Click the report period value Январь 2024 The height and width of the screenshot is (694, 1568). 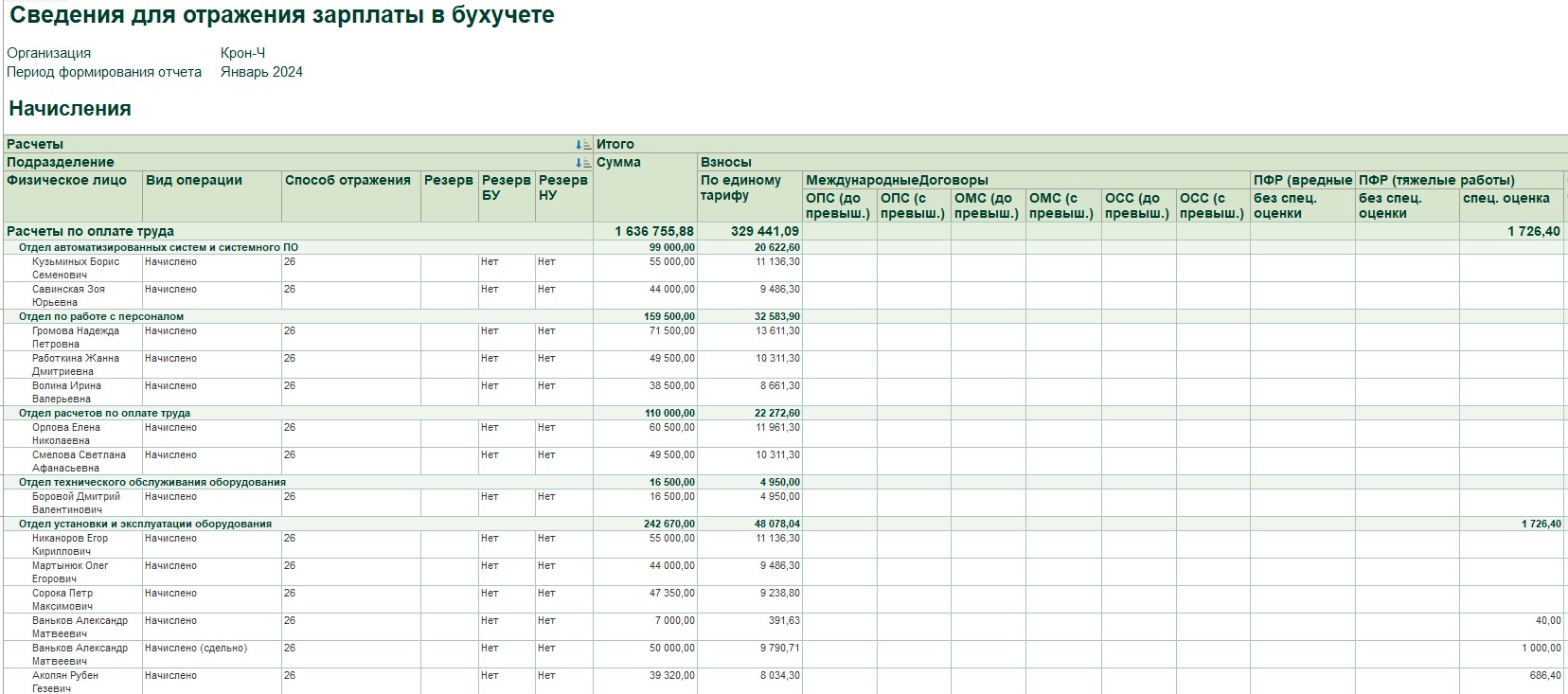click(x=261, y=72)
